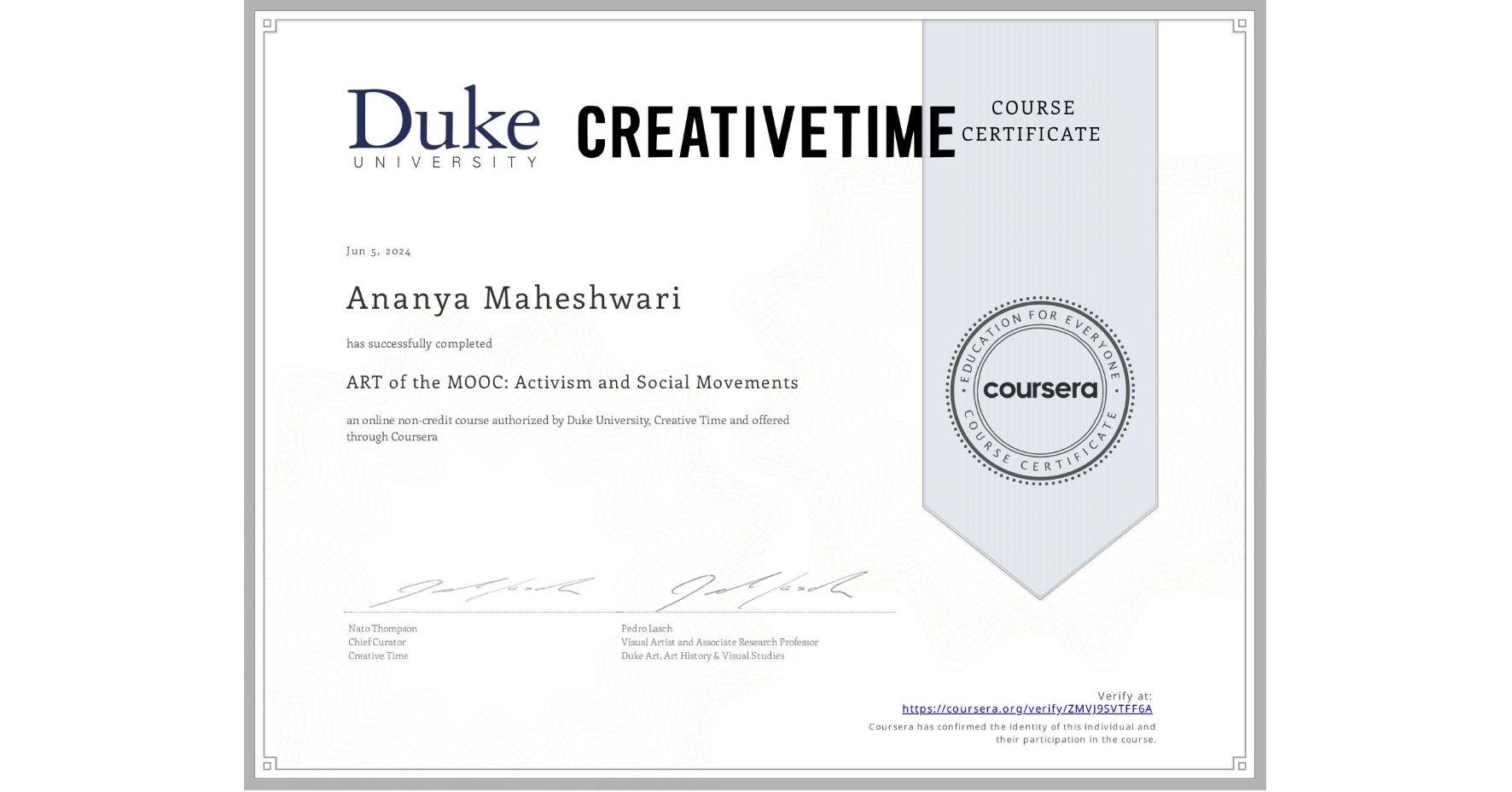Open the coursera.org/verify/ZMVJ9SVTFF6A link
The image size is (1512, 792).
click(1026, 709)
